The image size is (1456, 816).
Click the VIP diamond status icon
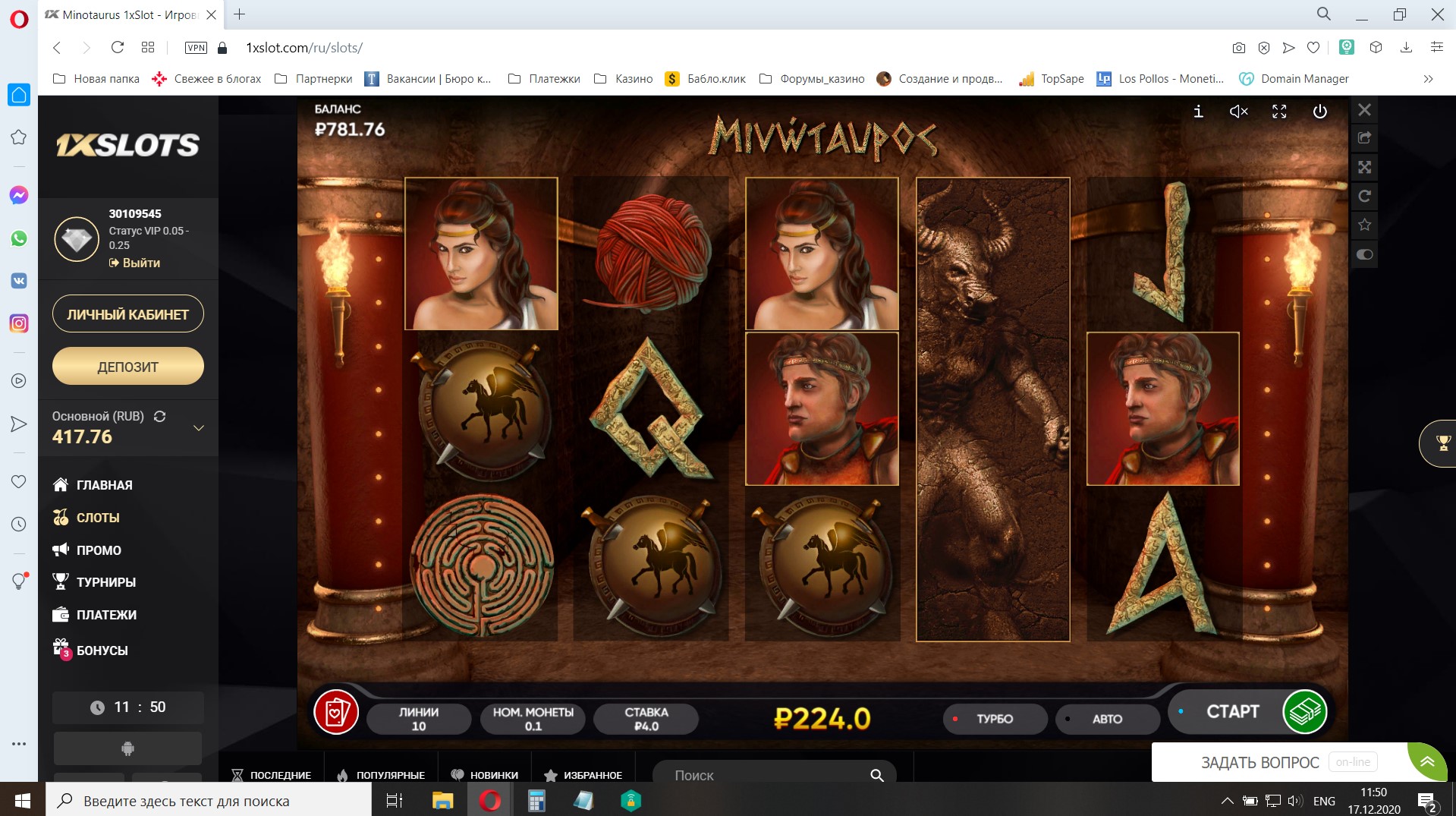(x=77, y=239)
